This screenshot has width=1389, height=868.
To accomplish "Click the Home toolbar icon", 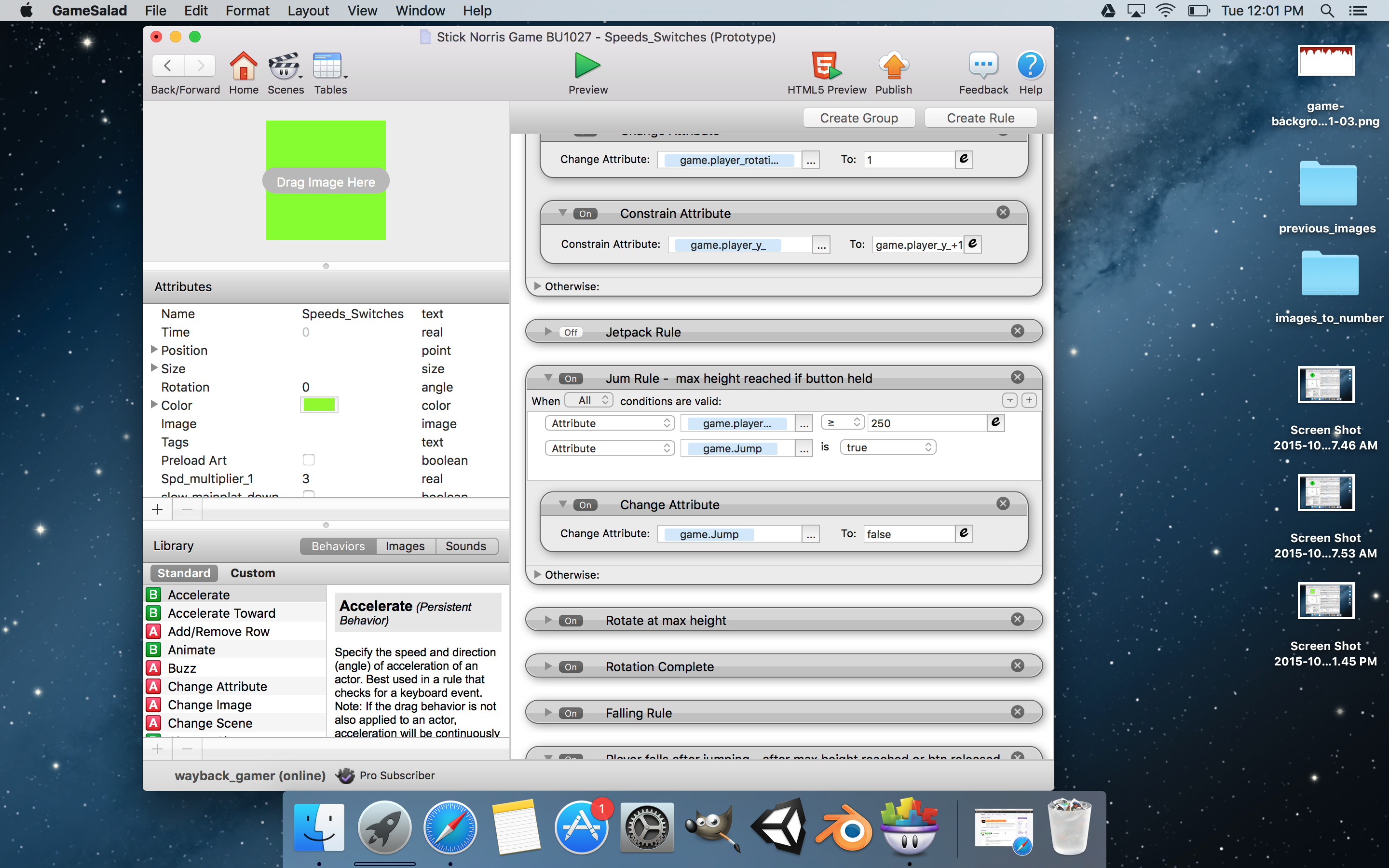I will click(244, 67).
